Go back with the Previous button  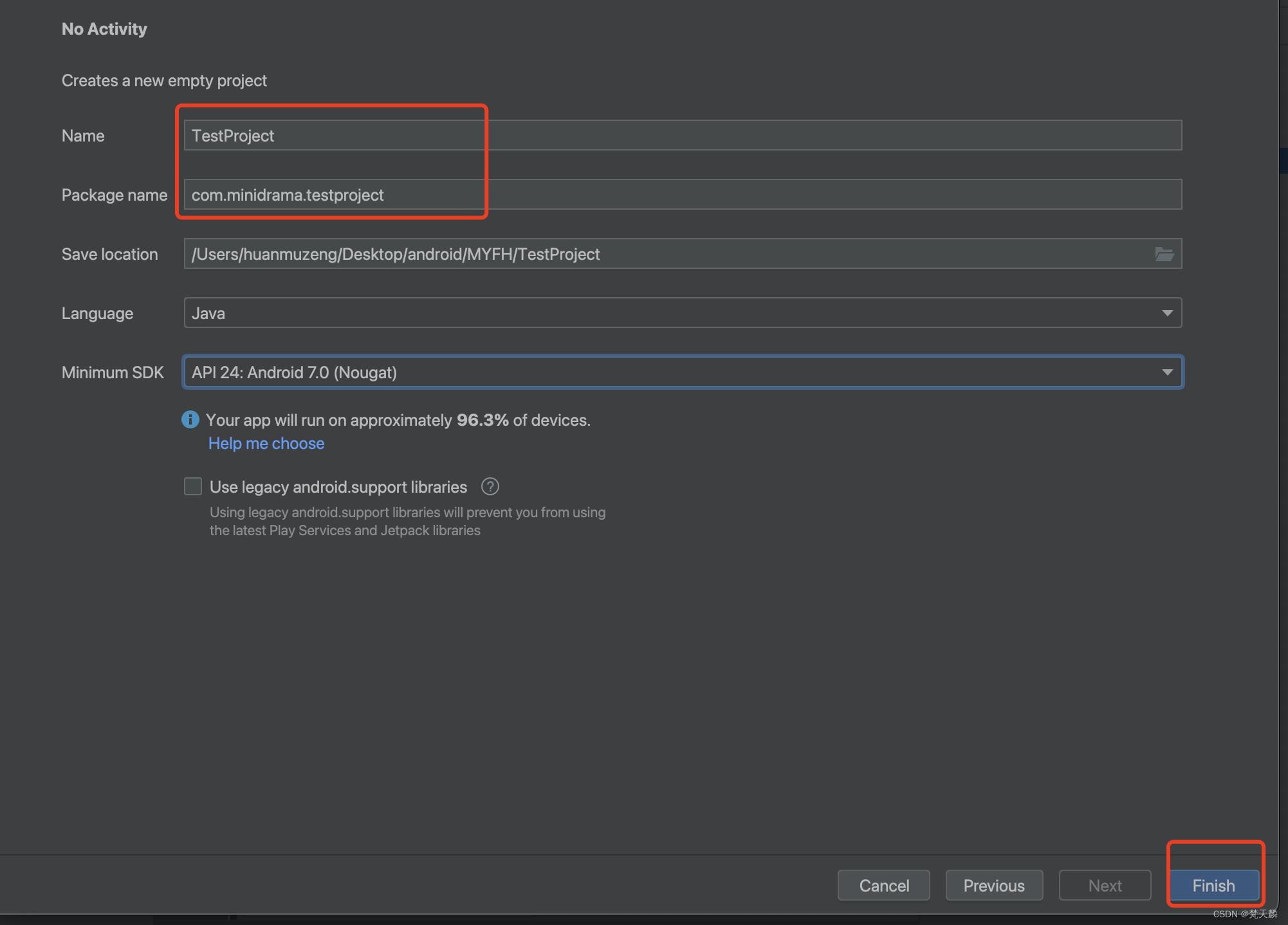(994, 886)
